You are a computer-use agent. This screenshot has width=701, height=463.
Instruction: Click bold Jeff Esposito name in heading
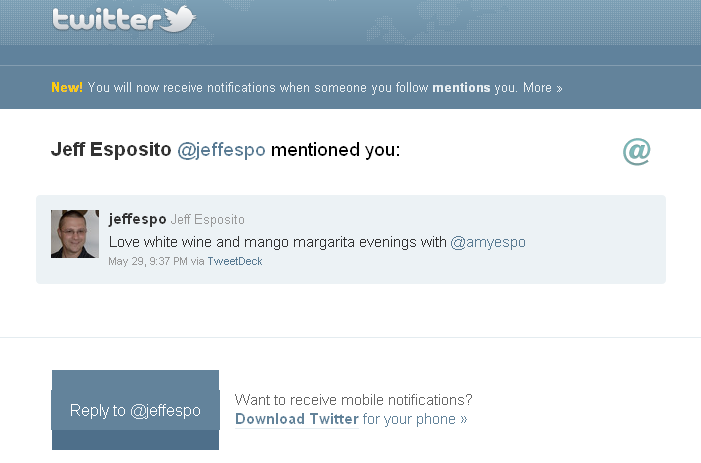[x=111, y=149]
